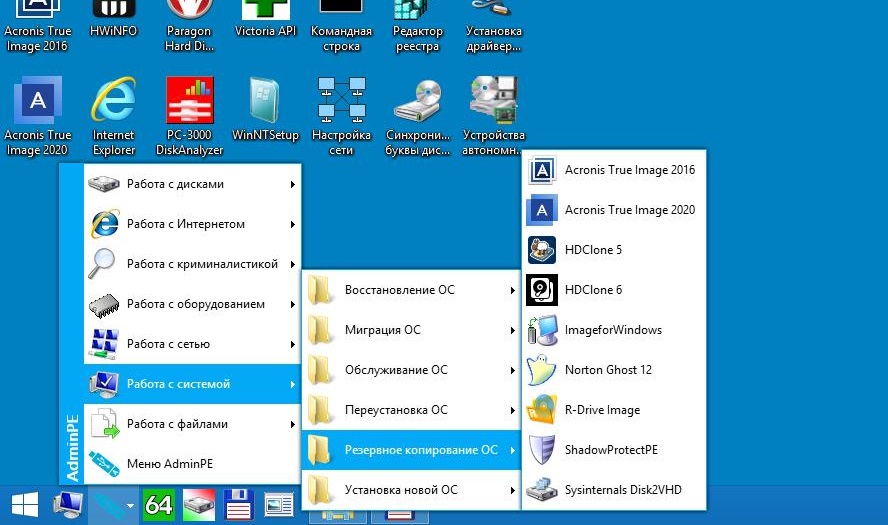Image resolution: width=888 pixels, height=525 pixels.
Task: Click the computer monitor taskbar icon
Action: 68,504
